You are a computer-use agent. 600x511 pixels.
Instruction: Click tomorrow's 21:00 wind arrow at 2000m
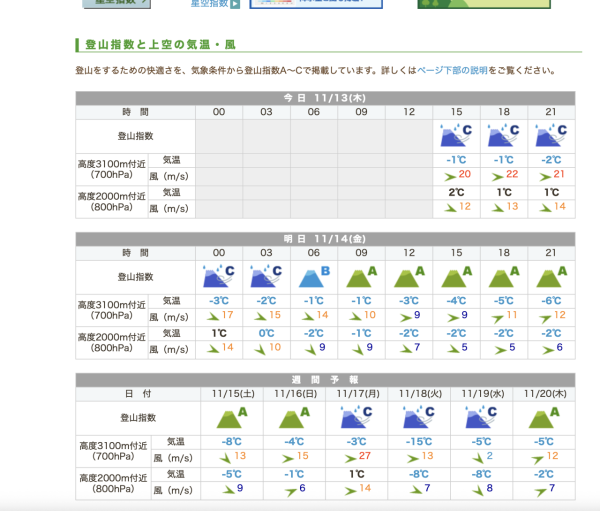pyautogui.click(x=548, y=350)
